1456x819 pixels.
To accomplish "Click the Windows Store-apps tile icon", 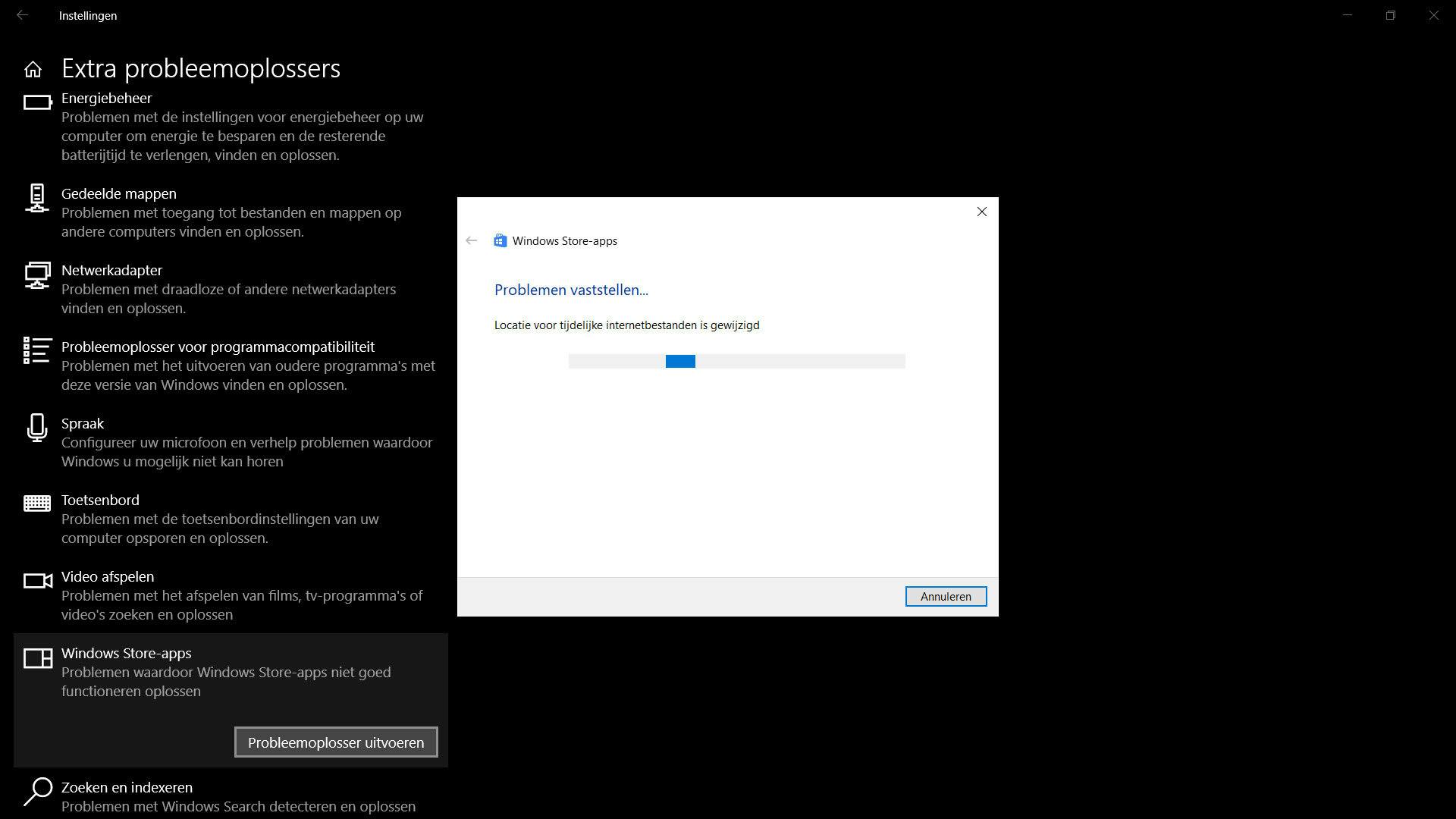I will click(x=37, y=657).
